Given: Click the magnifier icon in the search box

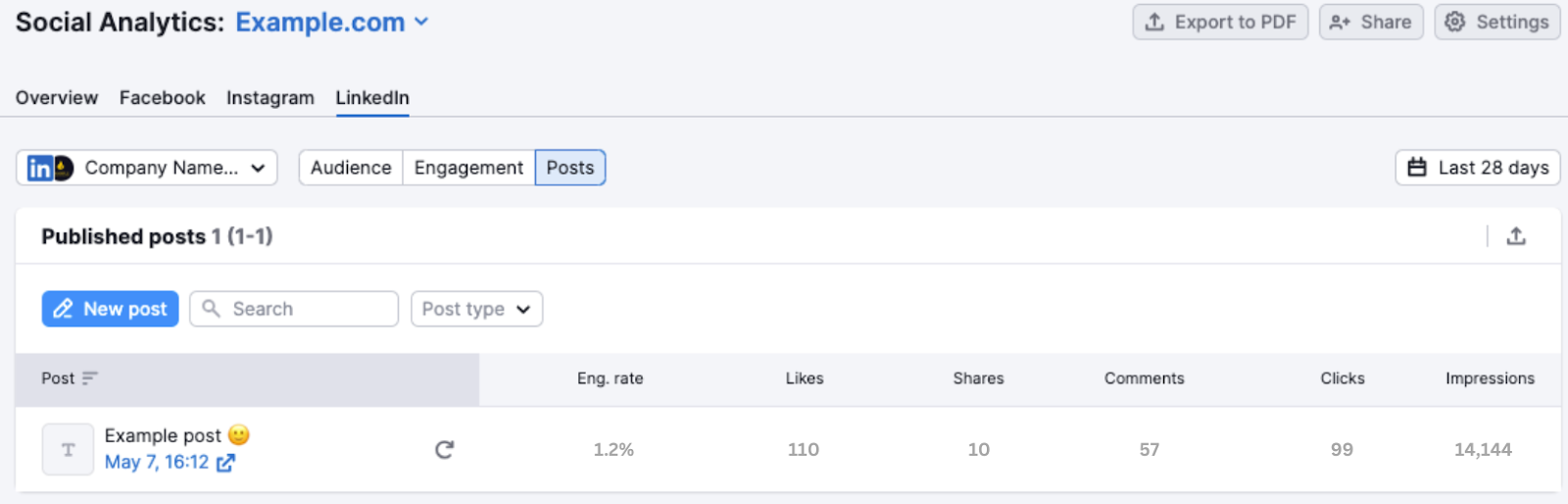Looking at the screenshot, I should (211, 309).
